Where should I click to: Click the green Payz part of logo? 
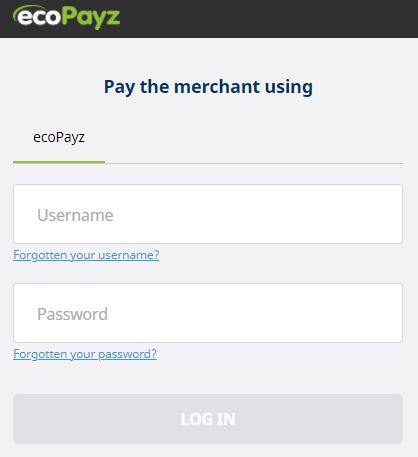[x=91, y=18]
